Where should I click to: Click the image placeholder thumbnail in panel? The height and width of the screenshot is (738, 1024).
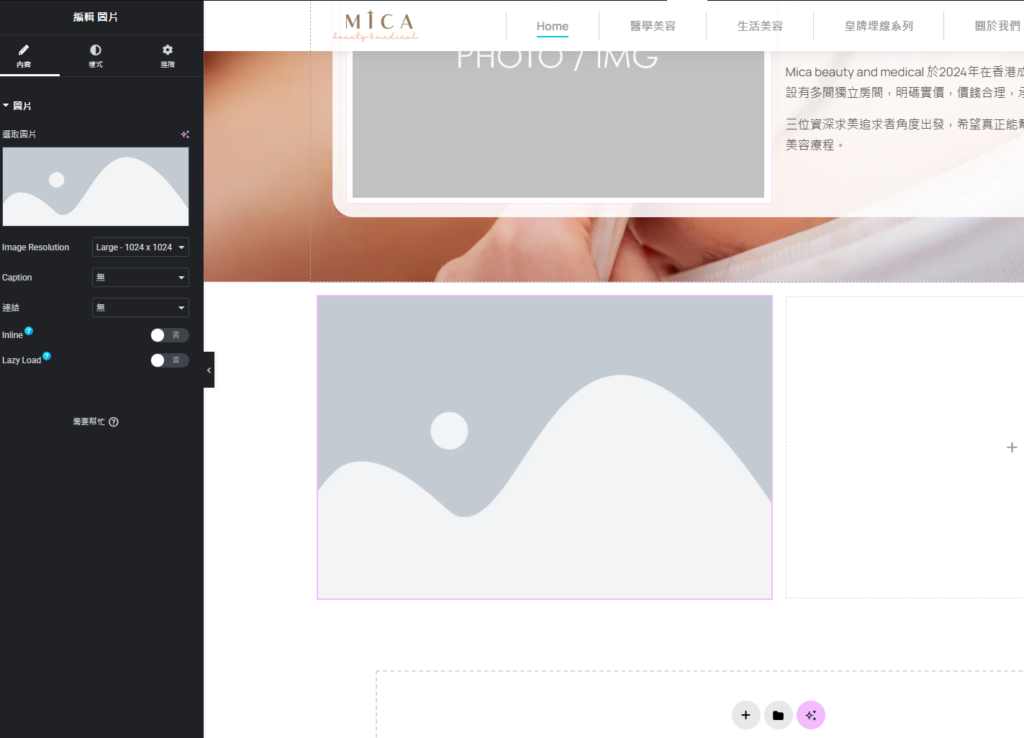tap(95, 187)
